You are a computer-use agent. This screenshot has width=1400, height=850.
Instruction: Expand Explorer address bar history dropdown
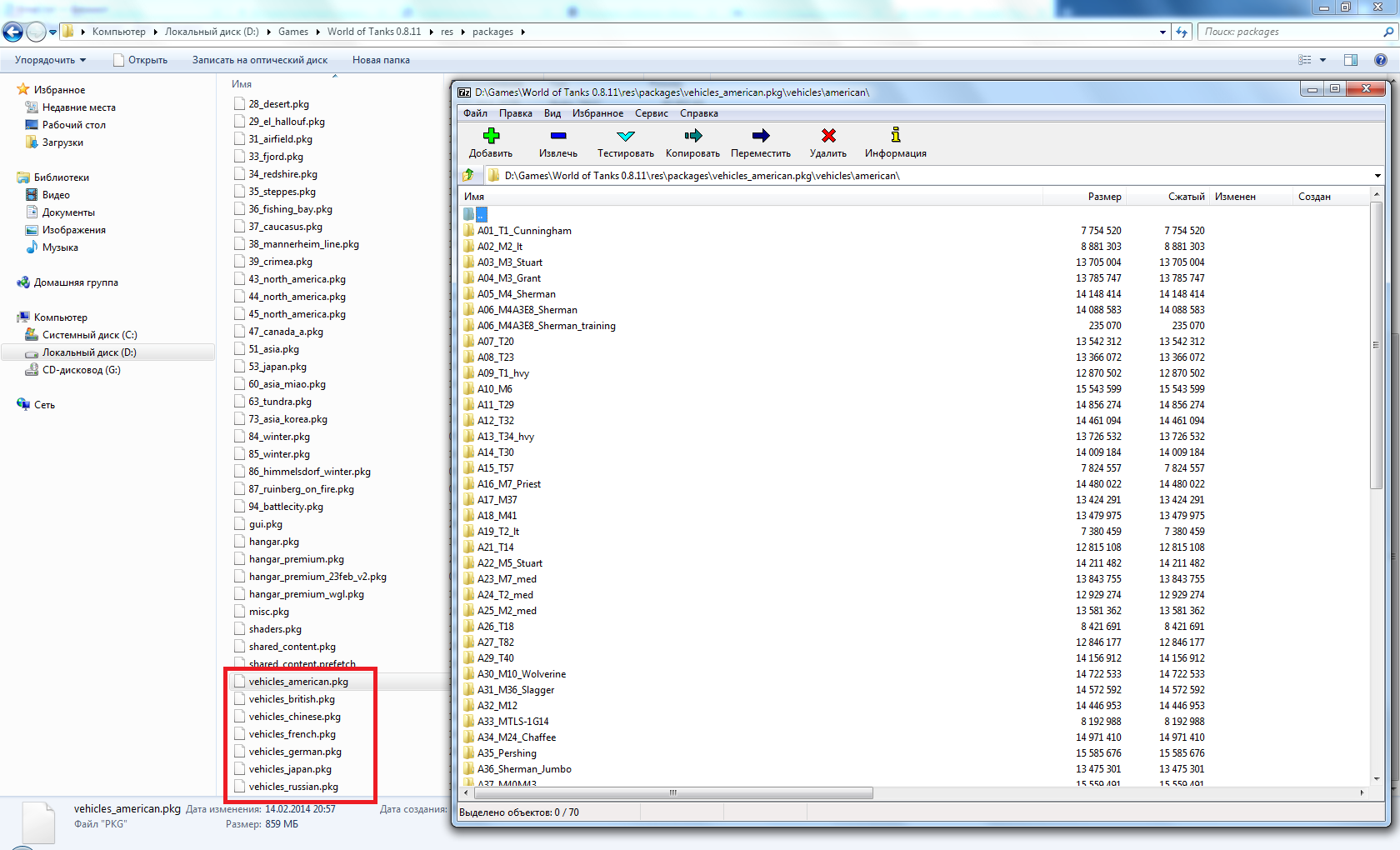[1162, 32]
